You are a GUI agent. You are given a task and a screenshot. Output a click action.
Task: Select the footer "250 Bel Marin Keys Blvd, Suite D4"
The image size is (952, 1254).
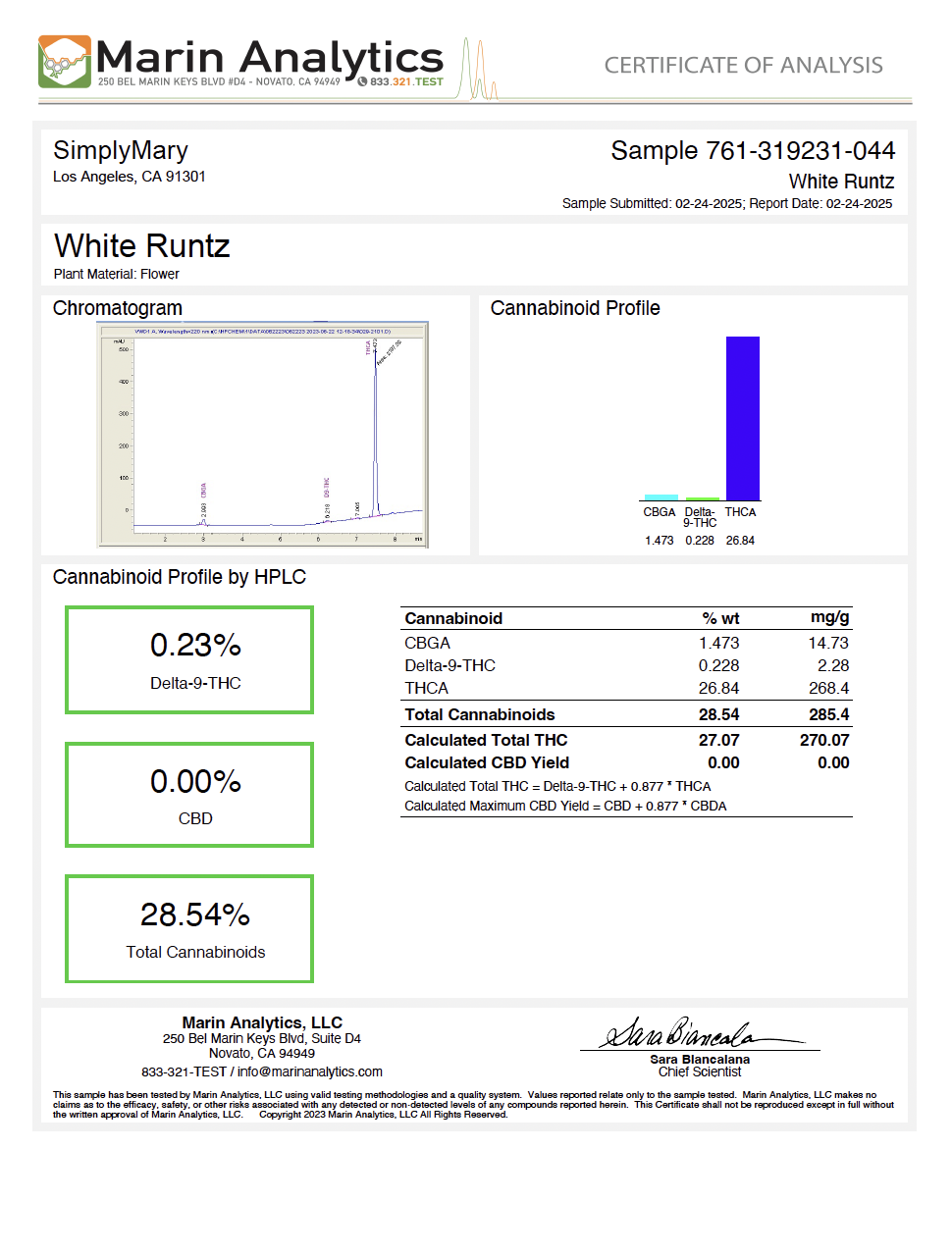(262, 1038)
